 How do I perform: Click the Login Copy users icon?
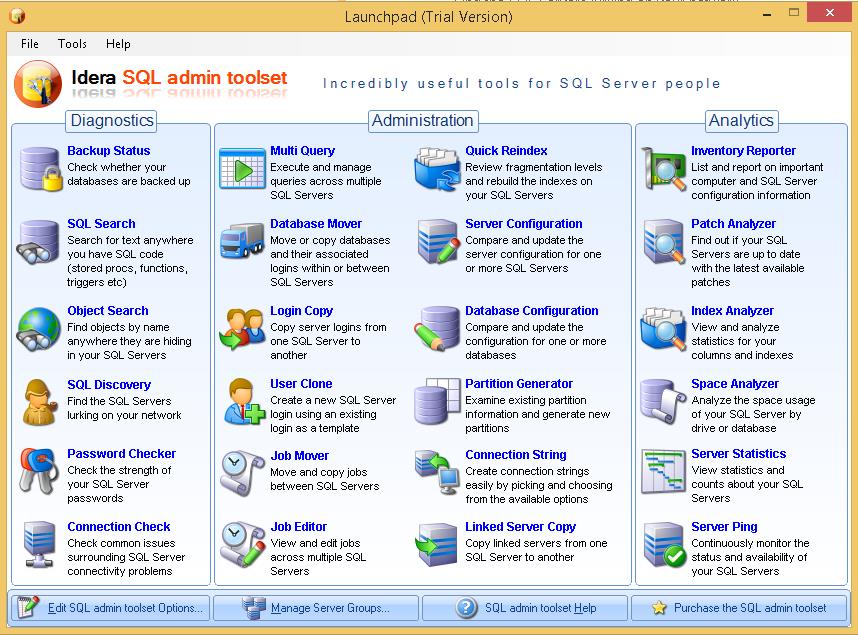point(242,329)
